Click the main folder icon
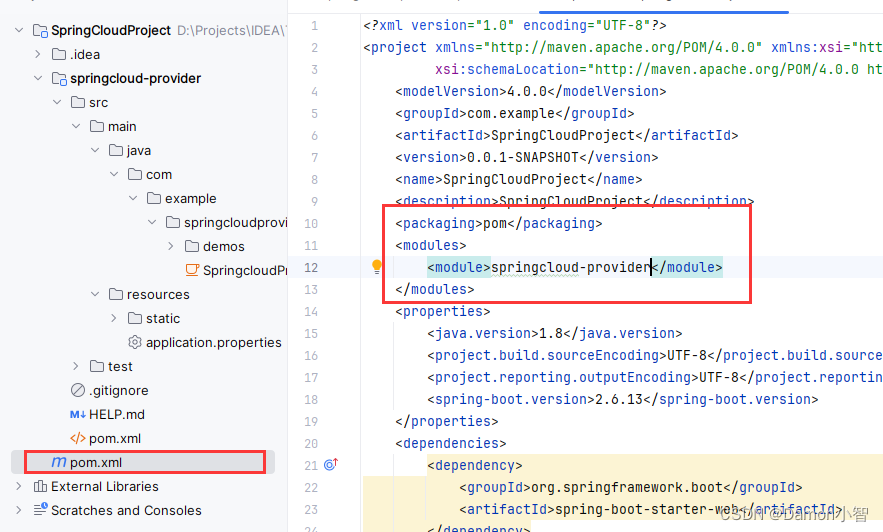 [x=97, y=126]
